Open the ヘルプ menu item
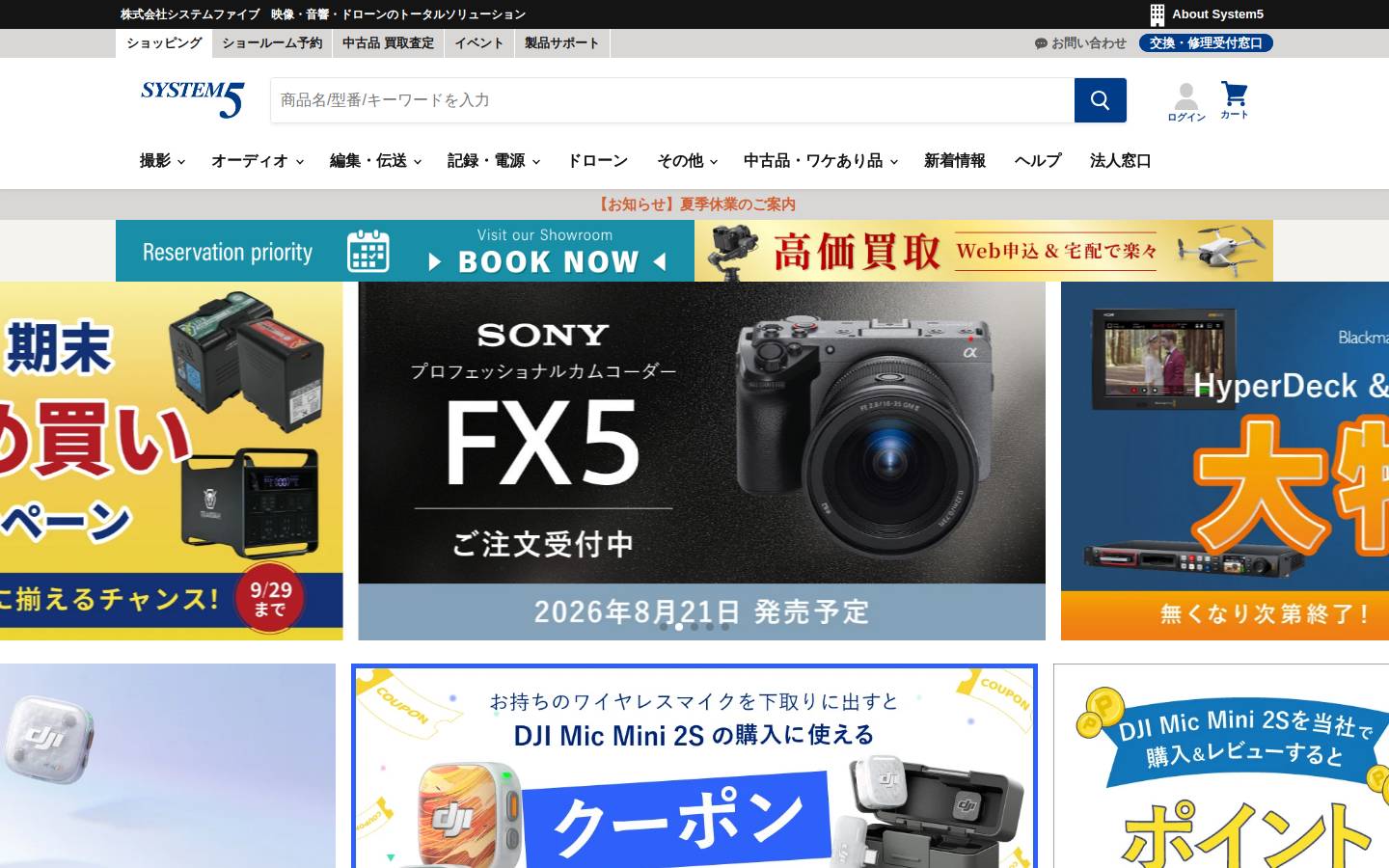Image resolution: width=1389 pixels, height=868 pixels. [x=1038, y=161]
